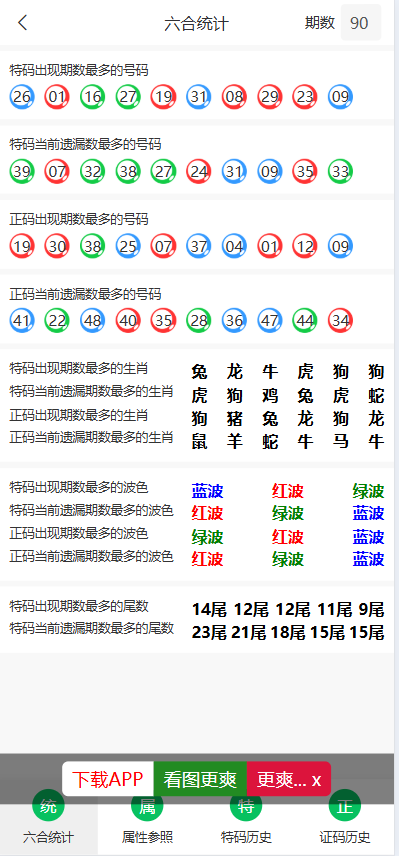This screenshot has width=399, height=856.
Task: Click 鼠 in 正码当前遗漏期数最多的生肖 row
Action: 199,441
